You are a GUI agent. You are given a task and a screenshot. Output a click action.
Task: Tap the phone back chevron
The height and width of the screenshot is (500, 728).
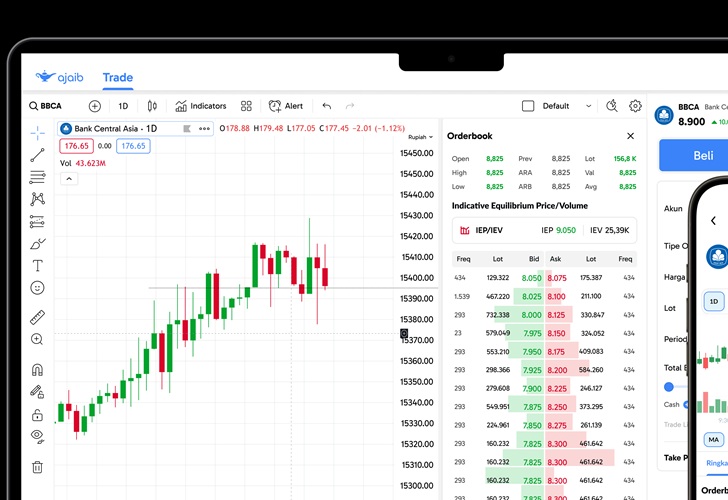(713, 221)
